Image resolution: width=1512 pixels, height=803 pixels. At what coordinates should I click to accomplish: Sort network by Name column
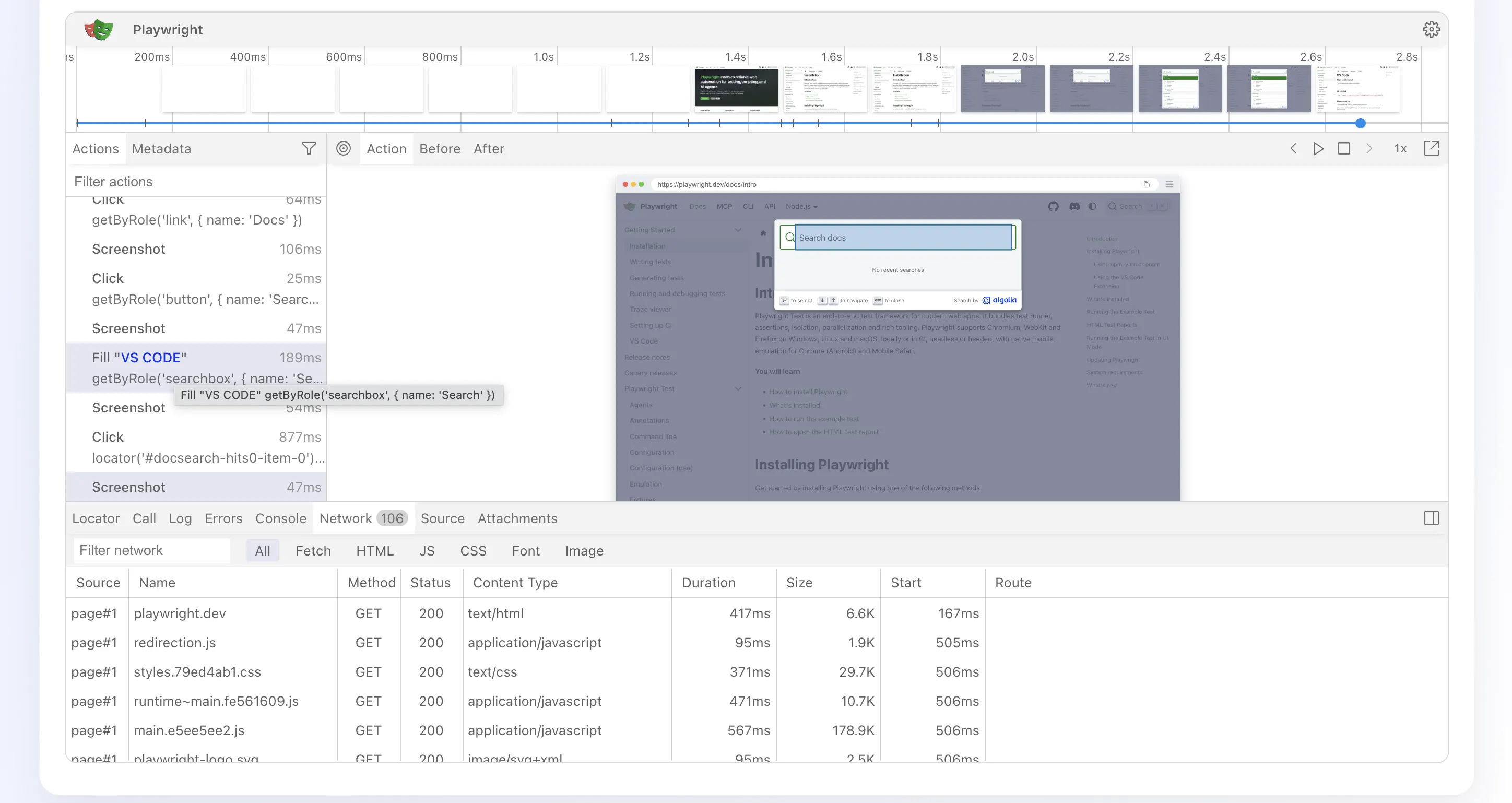pyautogui.click(x=233, y=583)
